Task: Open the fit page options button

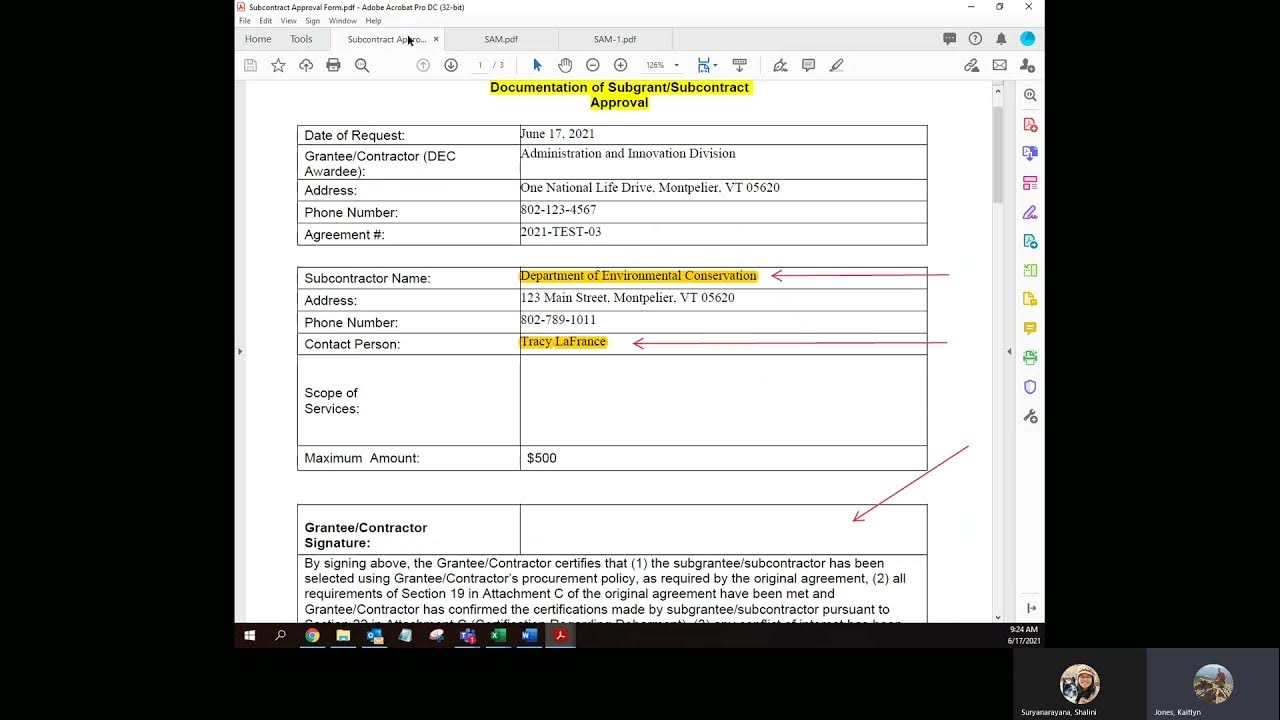Action: click(x=707, y=65)
